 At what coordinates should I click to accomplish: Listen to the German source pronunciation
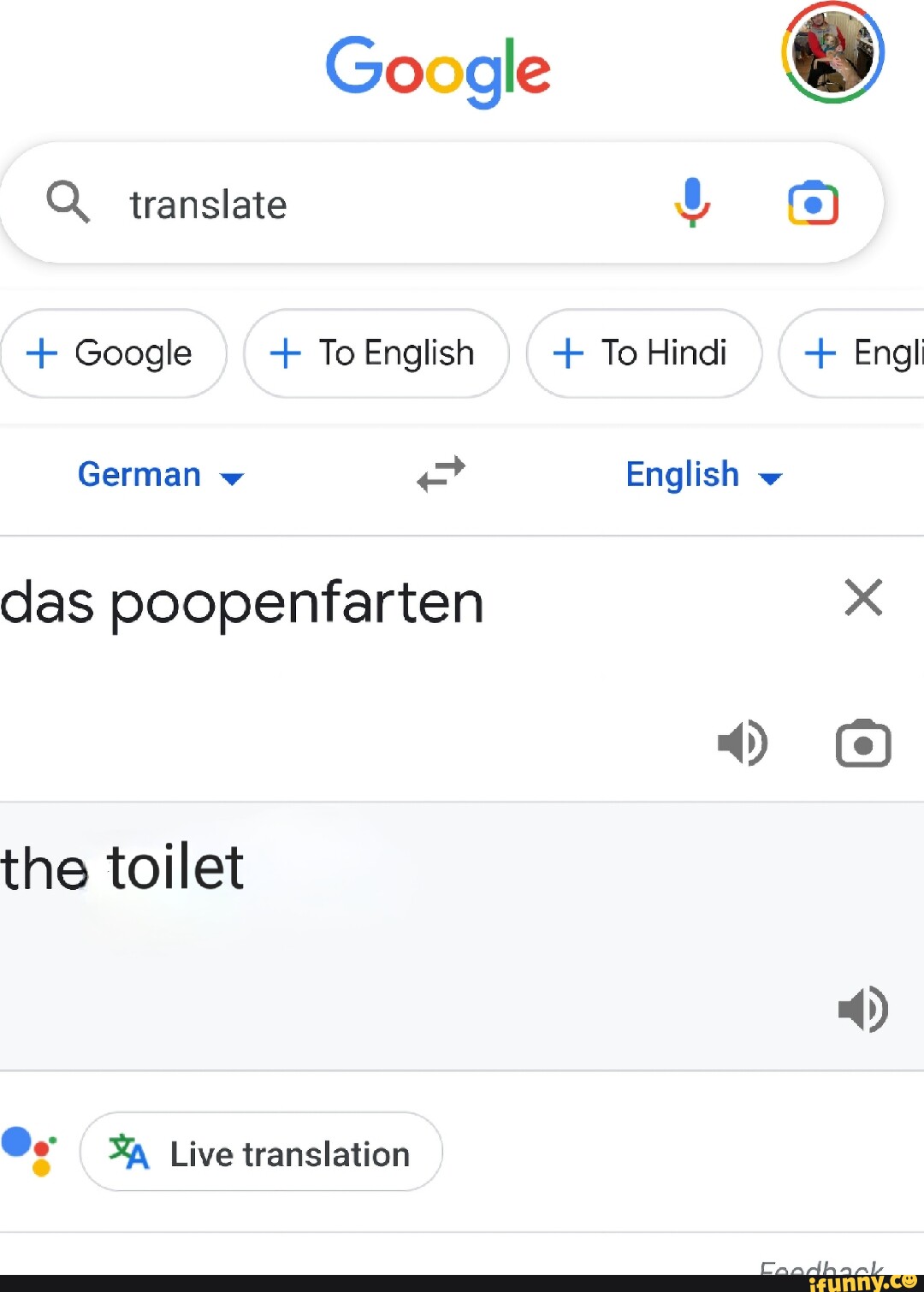pyautogui.click(x=742, y=743)
